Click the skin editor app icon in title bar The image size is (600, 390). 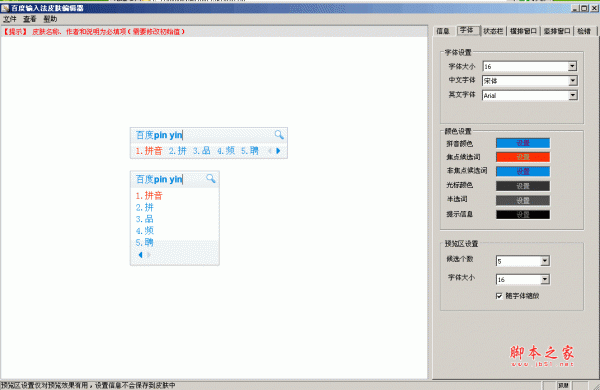[x=5, y=8]
